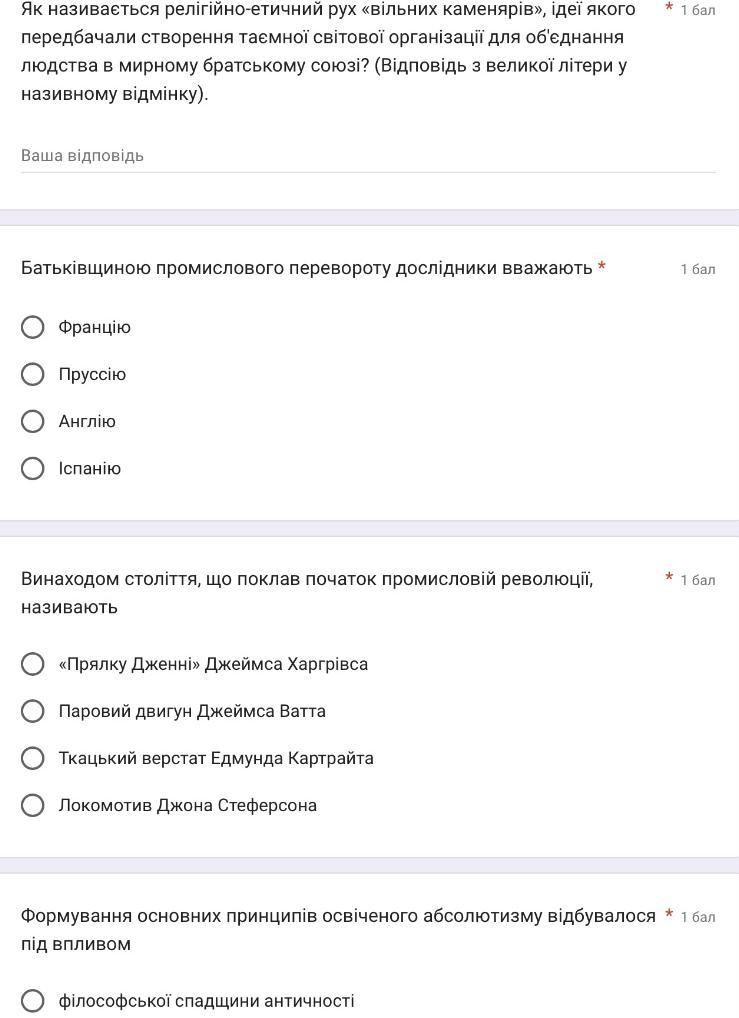Select the Францію radio option

coord(33,327)
